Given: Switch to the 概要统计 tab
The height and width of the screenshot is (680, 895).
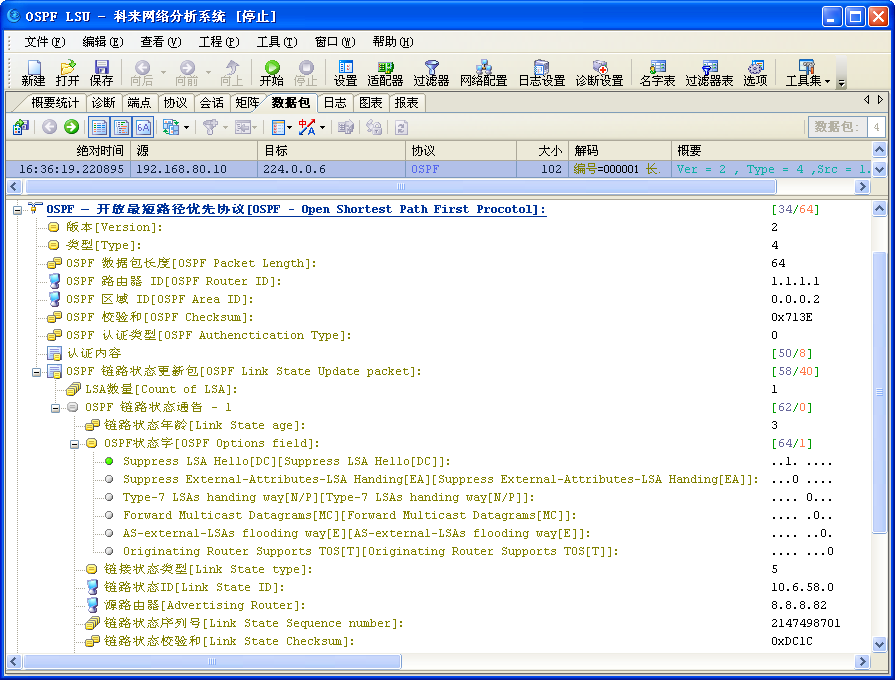Looking at the screenshot, I should [54, 102].
